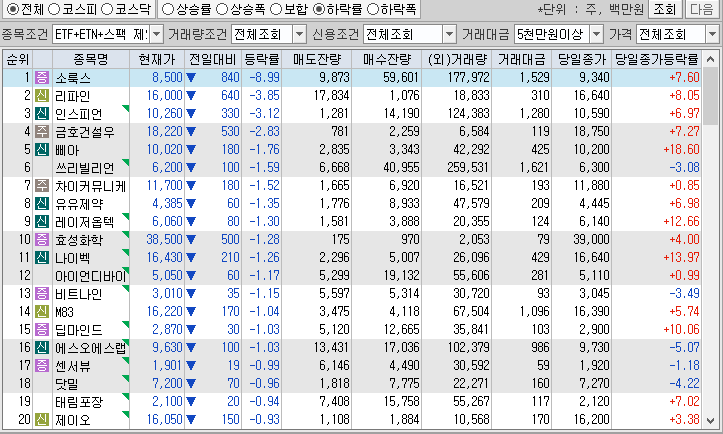
Task: Sort by 거래대금 column header
Action: click(x=522, y=59)
